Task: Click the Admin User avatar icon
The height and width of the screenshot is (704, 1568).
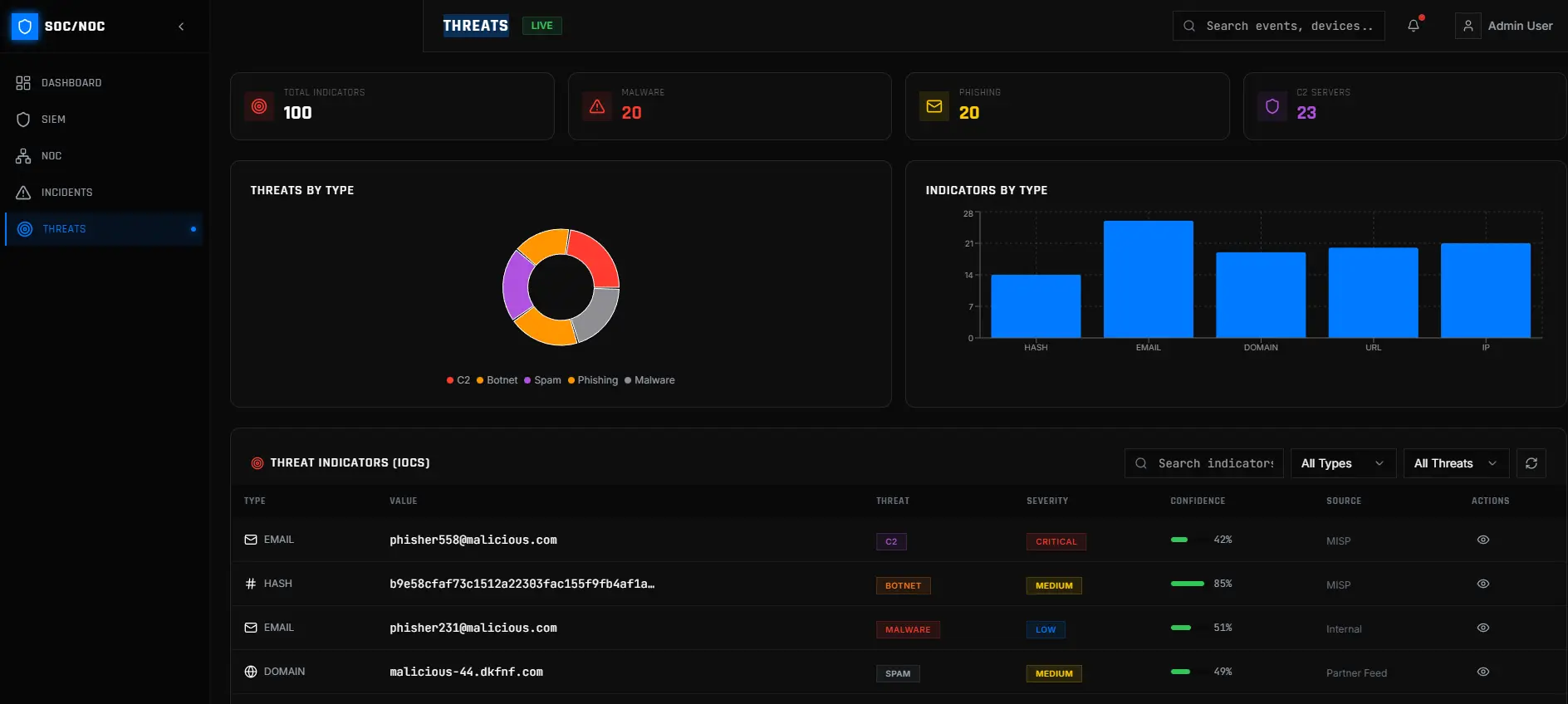Action: coord(1468,26)
